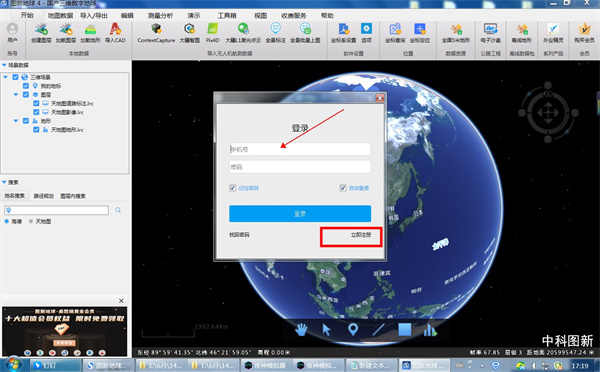Click the phone number input field
This screenshot has height=372, width=600.
point(300,149)
